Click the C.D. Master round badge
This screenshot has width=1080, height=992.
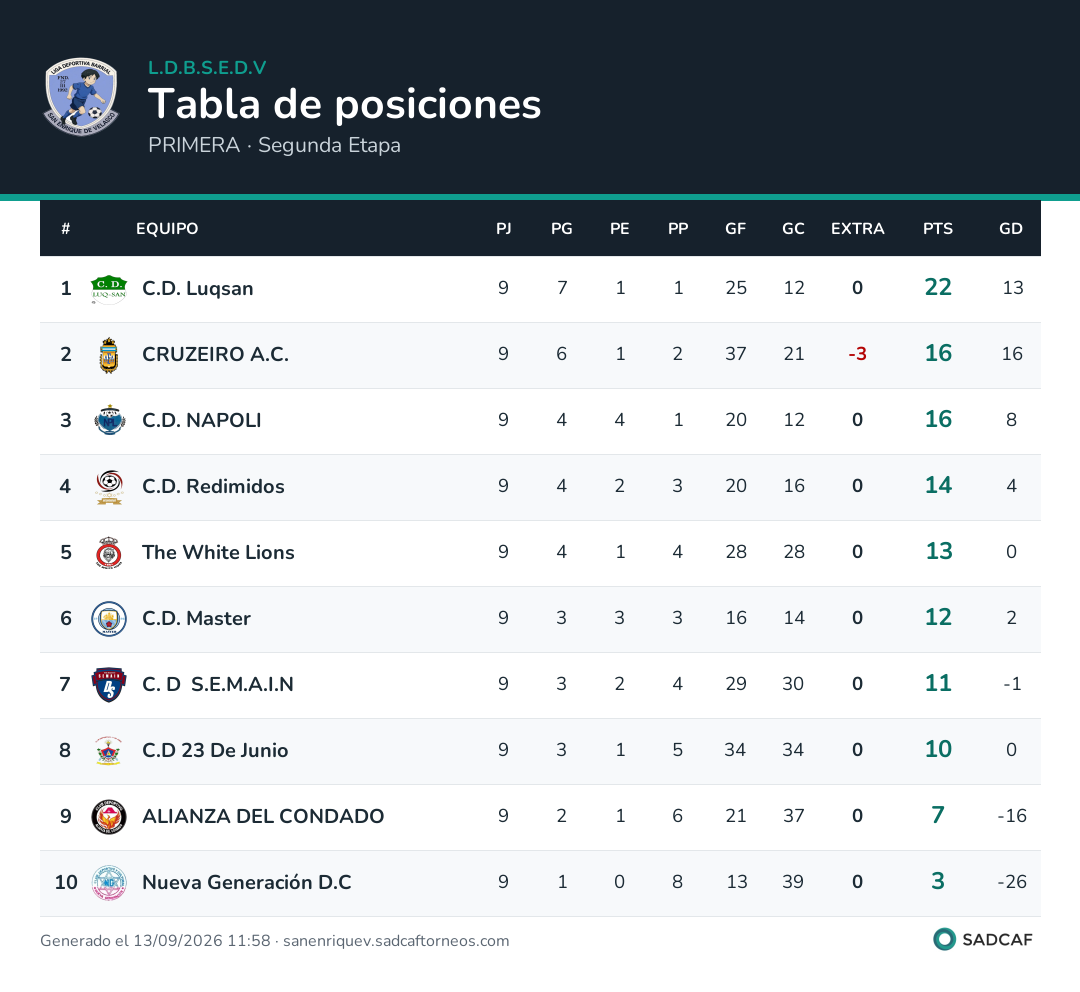click(x=109, y=619)
